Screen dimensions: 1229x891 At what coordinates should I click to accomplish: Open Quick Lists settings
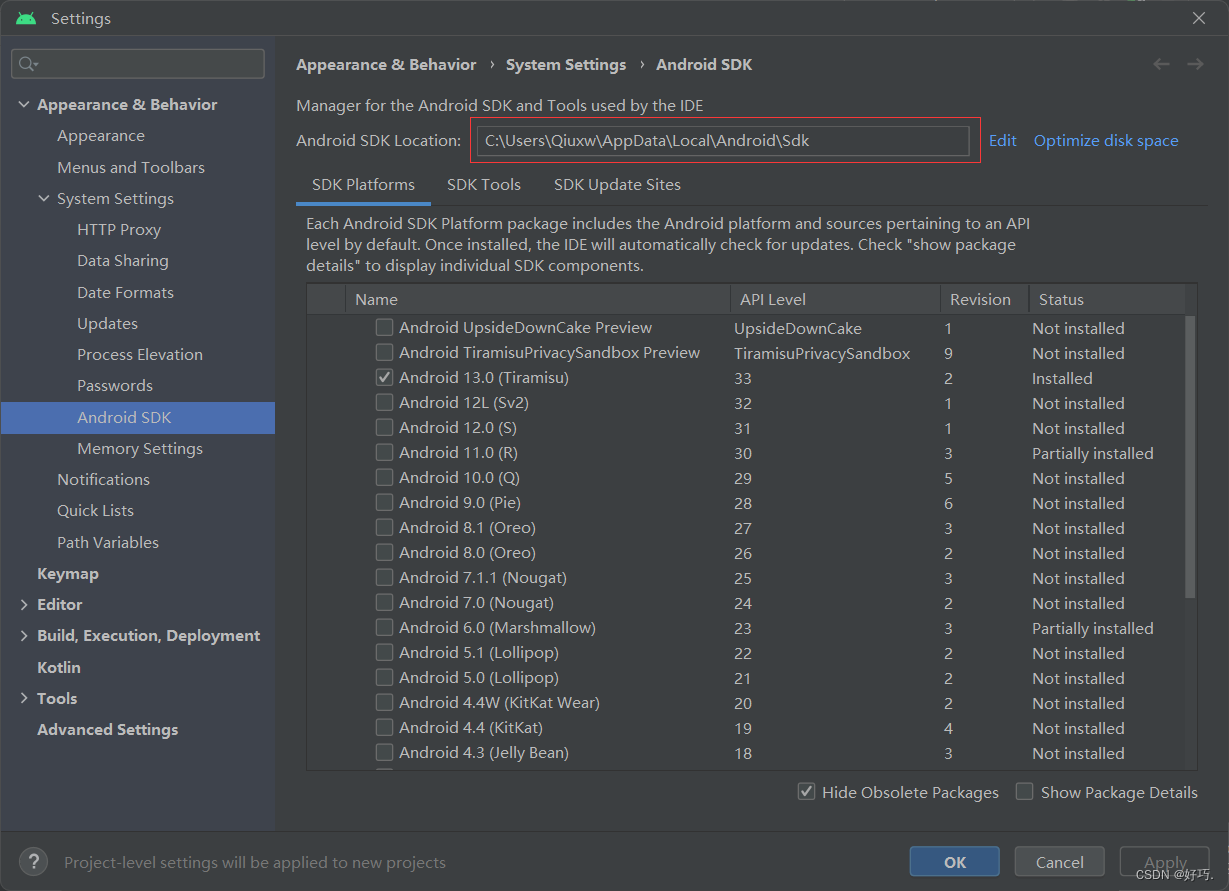click(95, 510)
